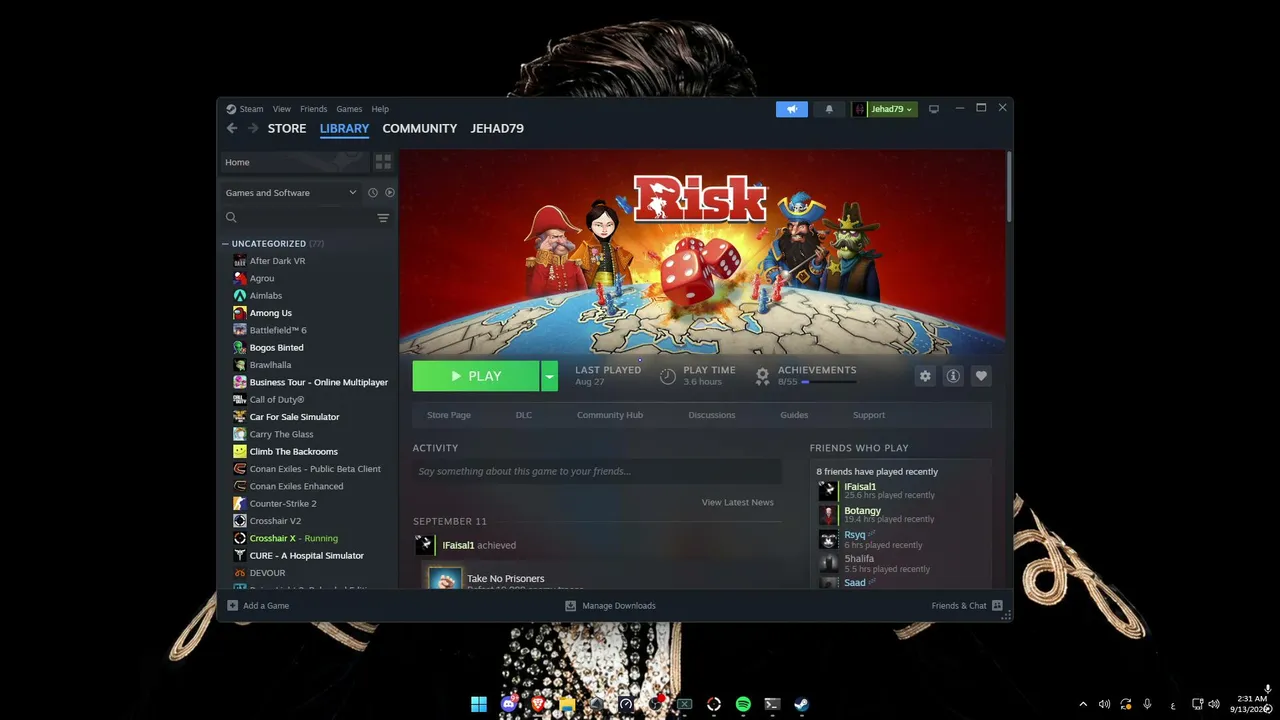Launch Risk with the PLAY button
This screenshot has width=1280, height=720.
[476, 376]
